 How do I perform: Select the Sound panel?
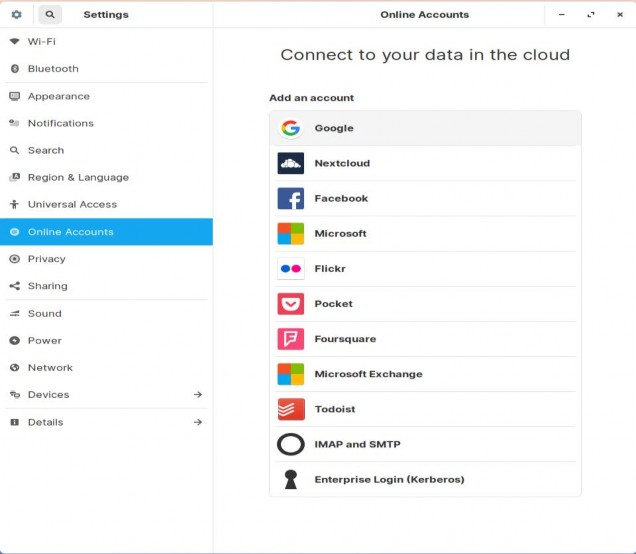coord(44,314)
